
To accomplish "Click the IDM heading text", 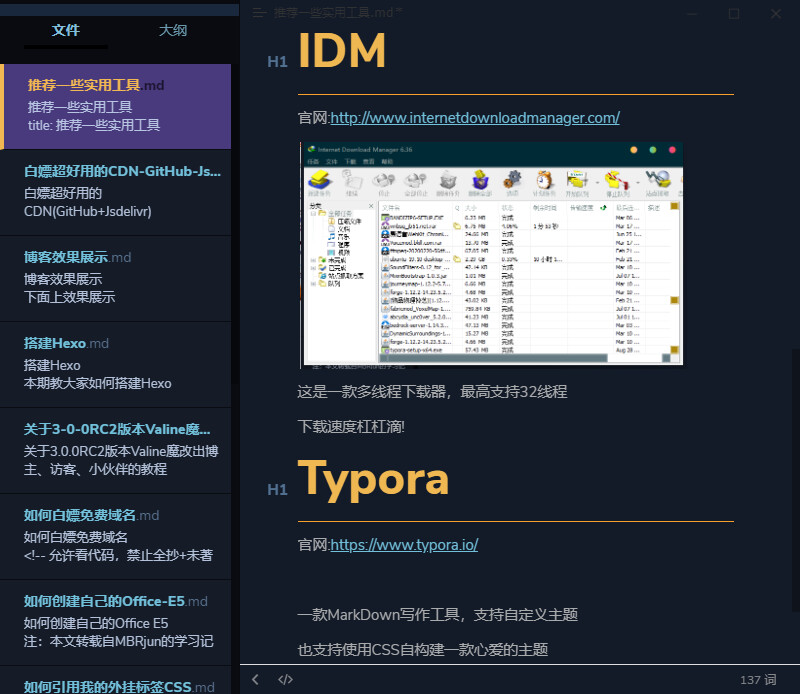I will tap(341, 50).
